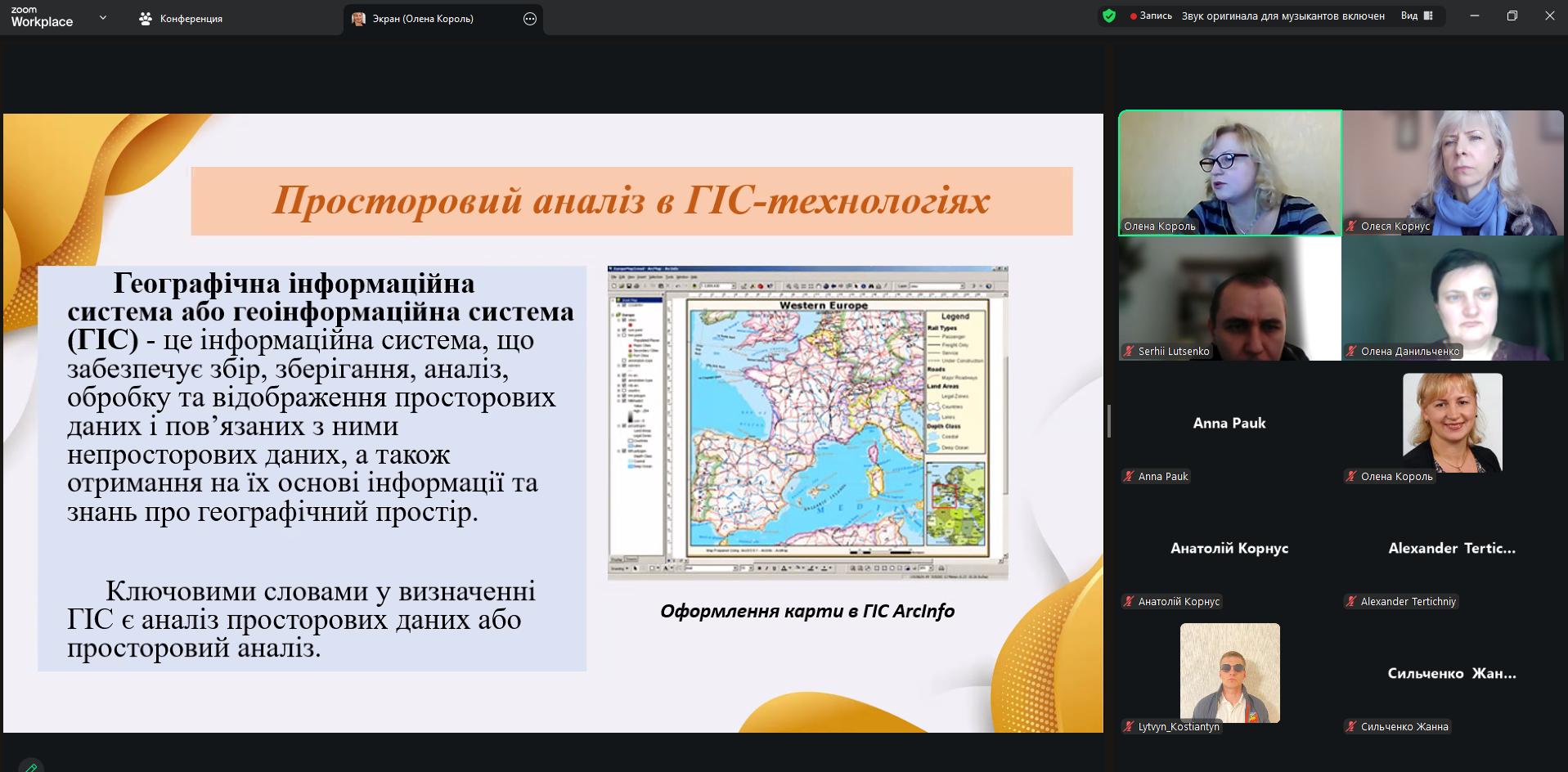Select Олена Данильченко video tile
Image resolution: width=1568 pixels, height=772 pixels.
coord(1453,298)
